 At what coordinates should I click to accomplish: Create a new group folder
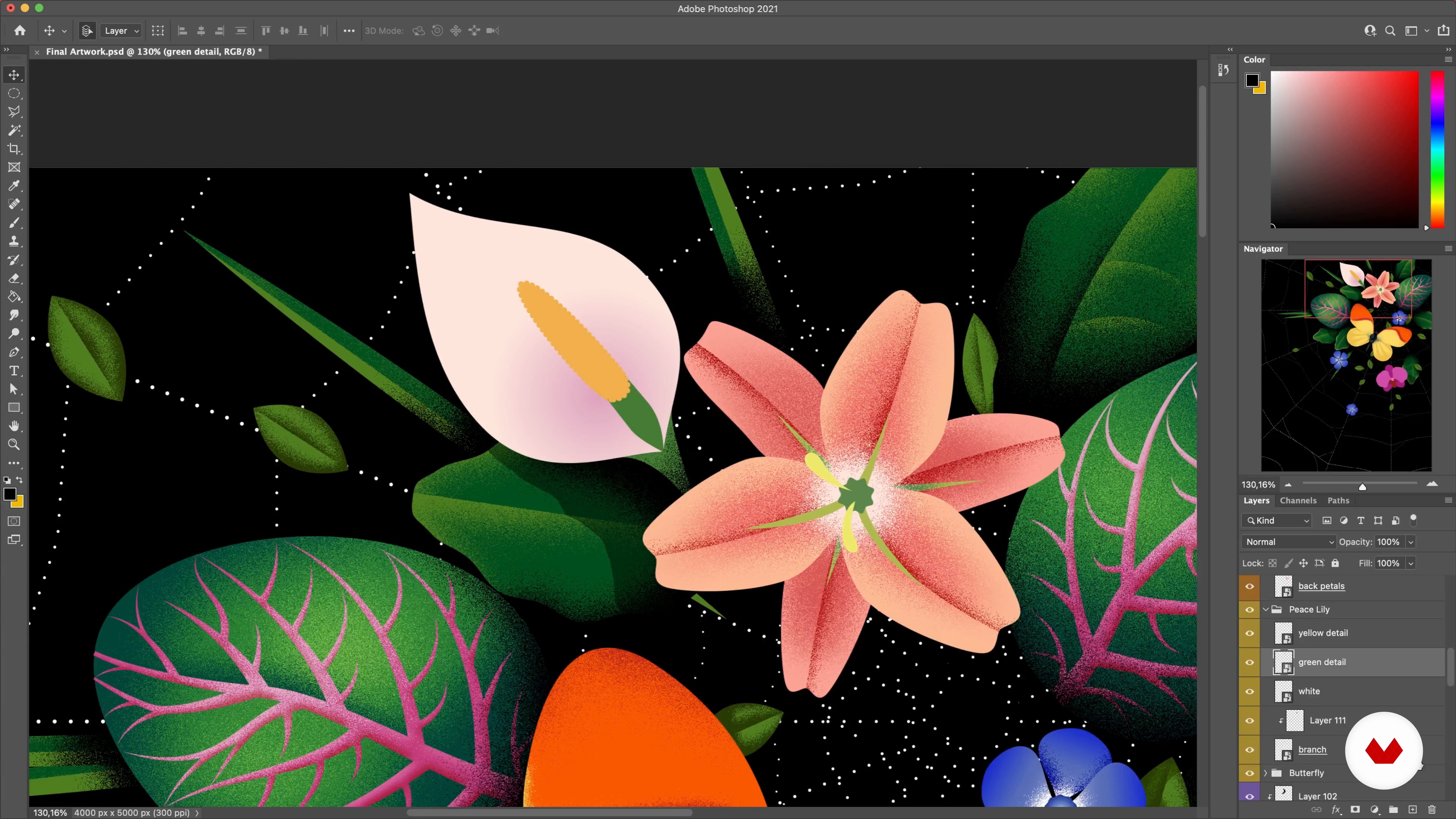(1393, 810)
